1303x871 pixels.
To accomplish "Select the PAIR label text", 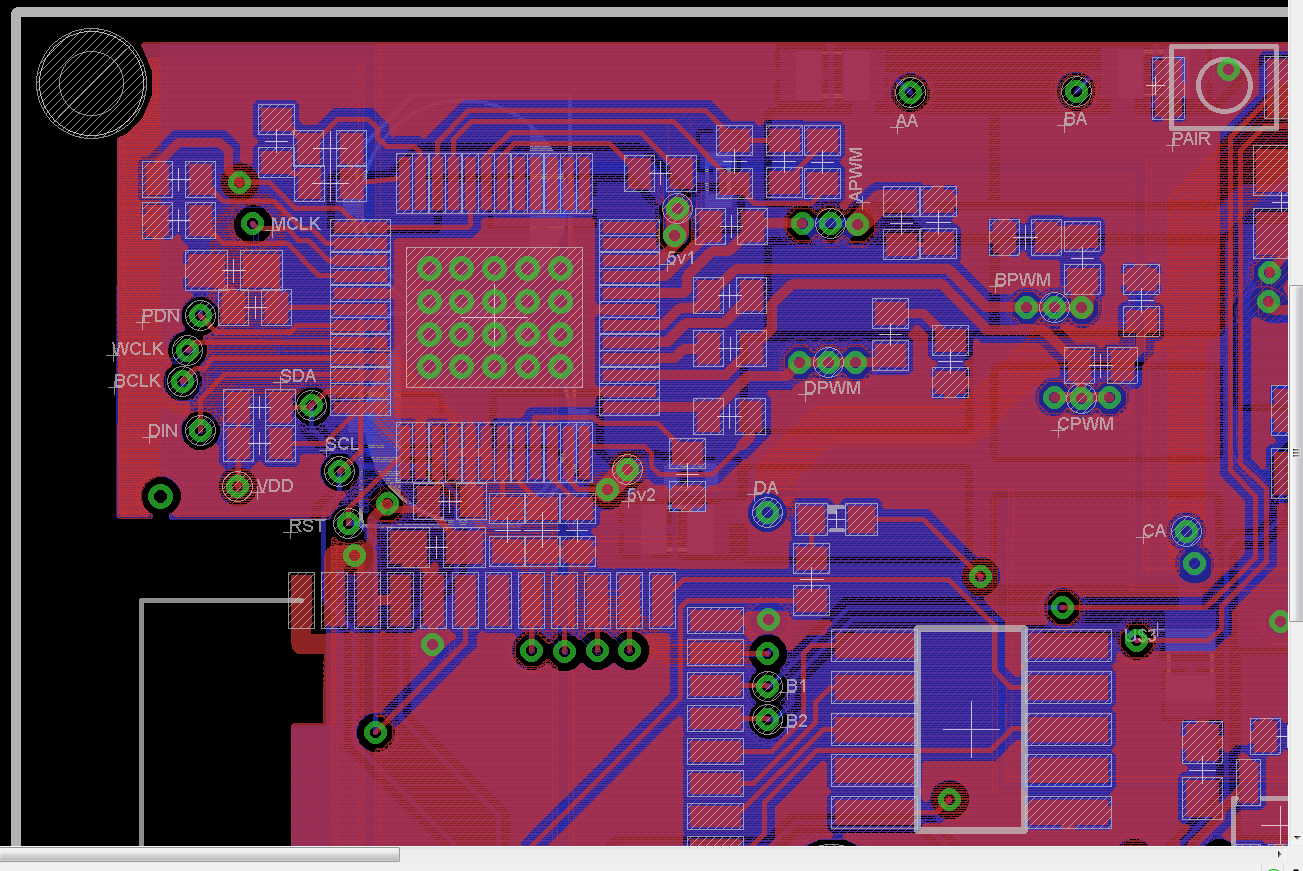I will click(x=1191, y=139).
